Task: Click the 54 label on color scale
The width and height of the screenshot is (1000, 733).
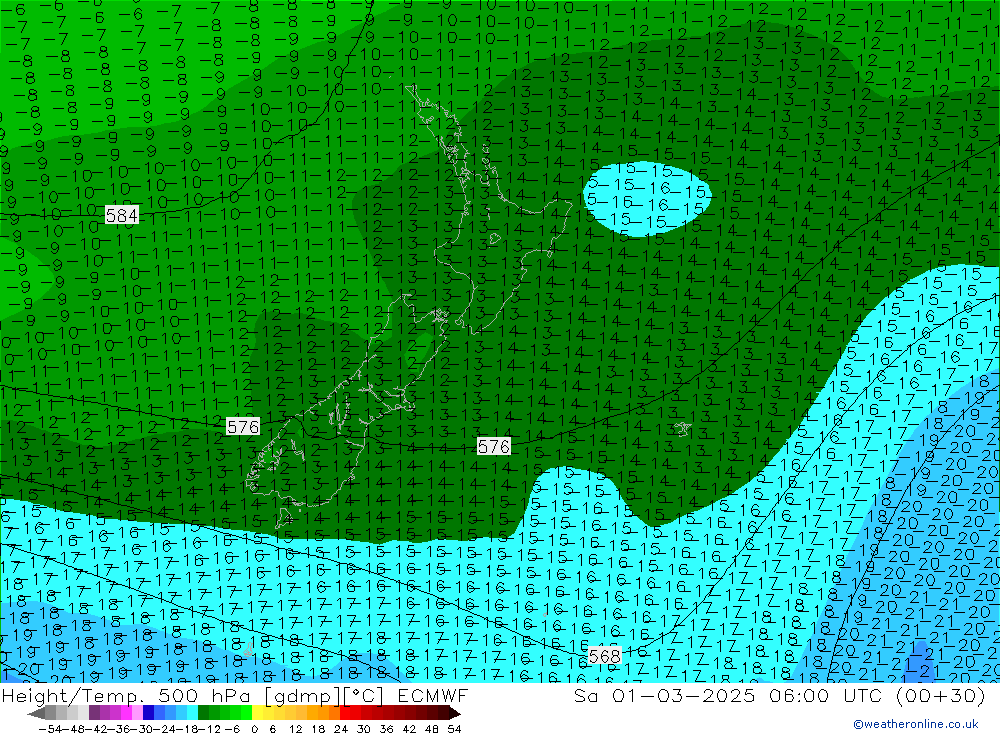Action: tap(453, 728)
